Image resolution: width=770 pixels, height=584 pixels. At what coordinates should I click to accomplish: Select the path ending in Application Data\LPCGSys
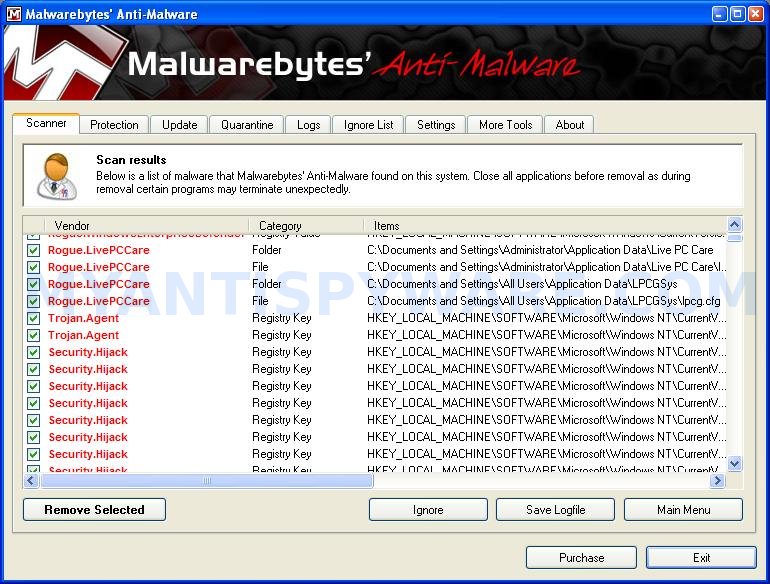pos(522,284)
